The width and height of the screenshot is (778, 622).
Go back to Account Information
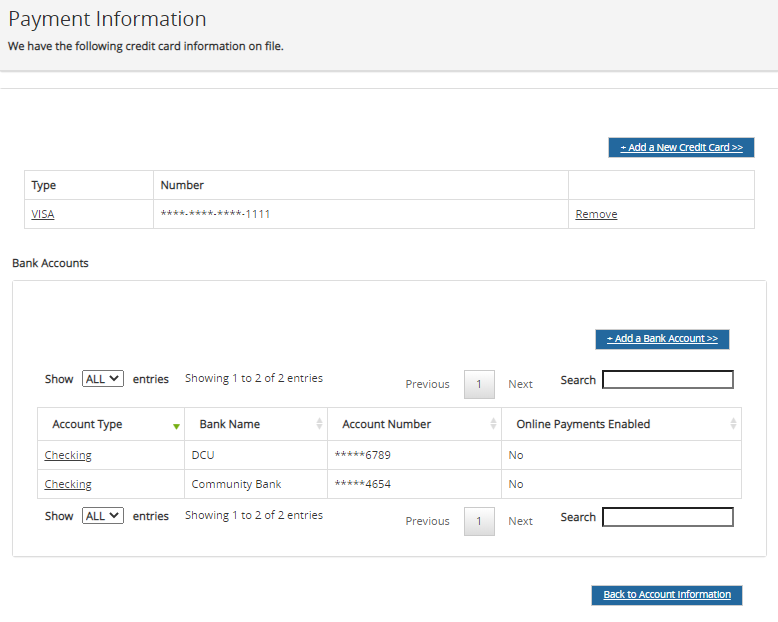[x=667, y=595]
